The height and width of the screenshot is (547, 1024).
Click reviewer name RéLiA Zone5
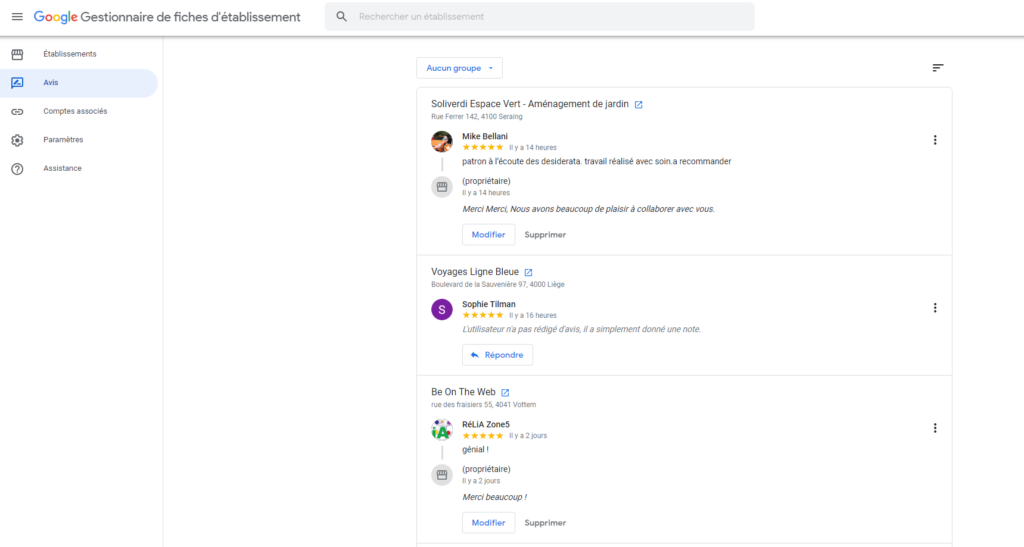click(486, 424)
